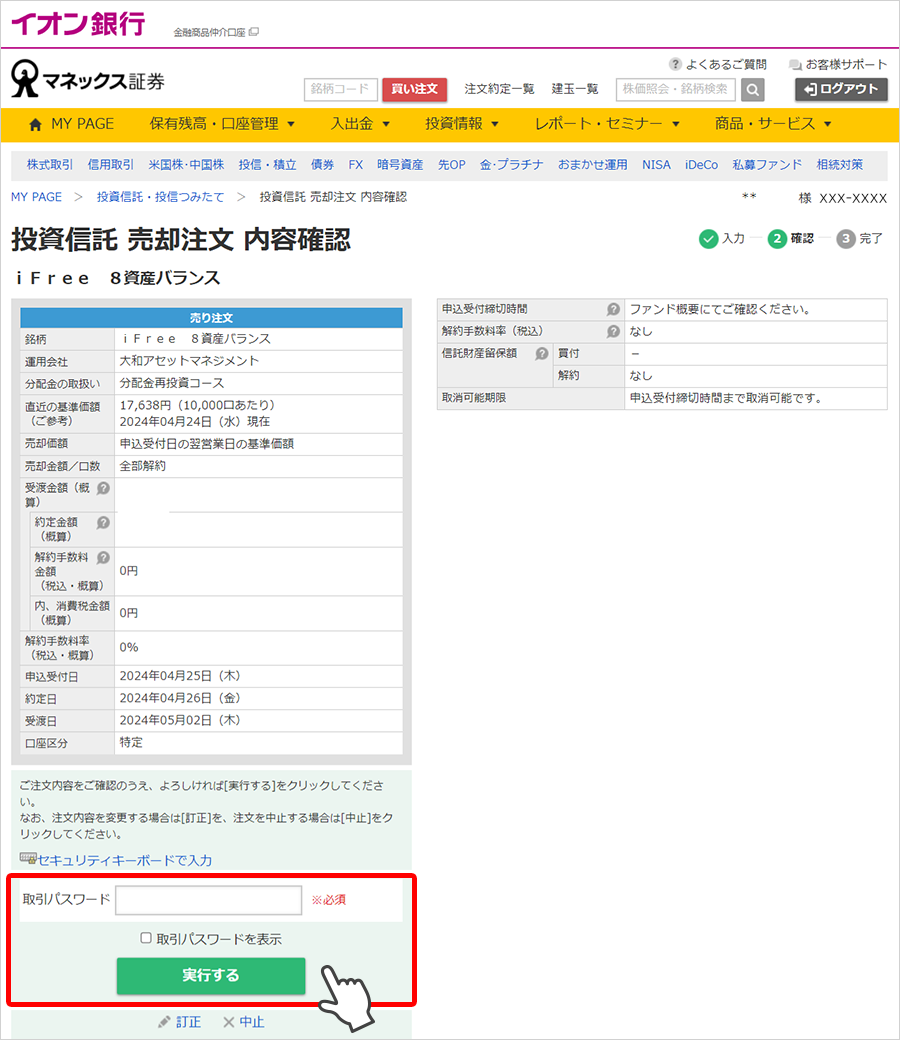Viewport: 900px width, 1040px height.
Task: Click help icon for 解約手数料率（税込）
Action: coord(613,331)
